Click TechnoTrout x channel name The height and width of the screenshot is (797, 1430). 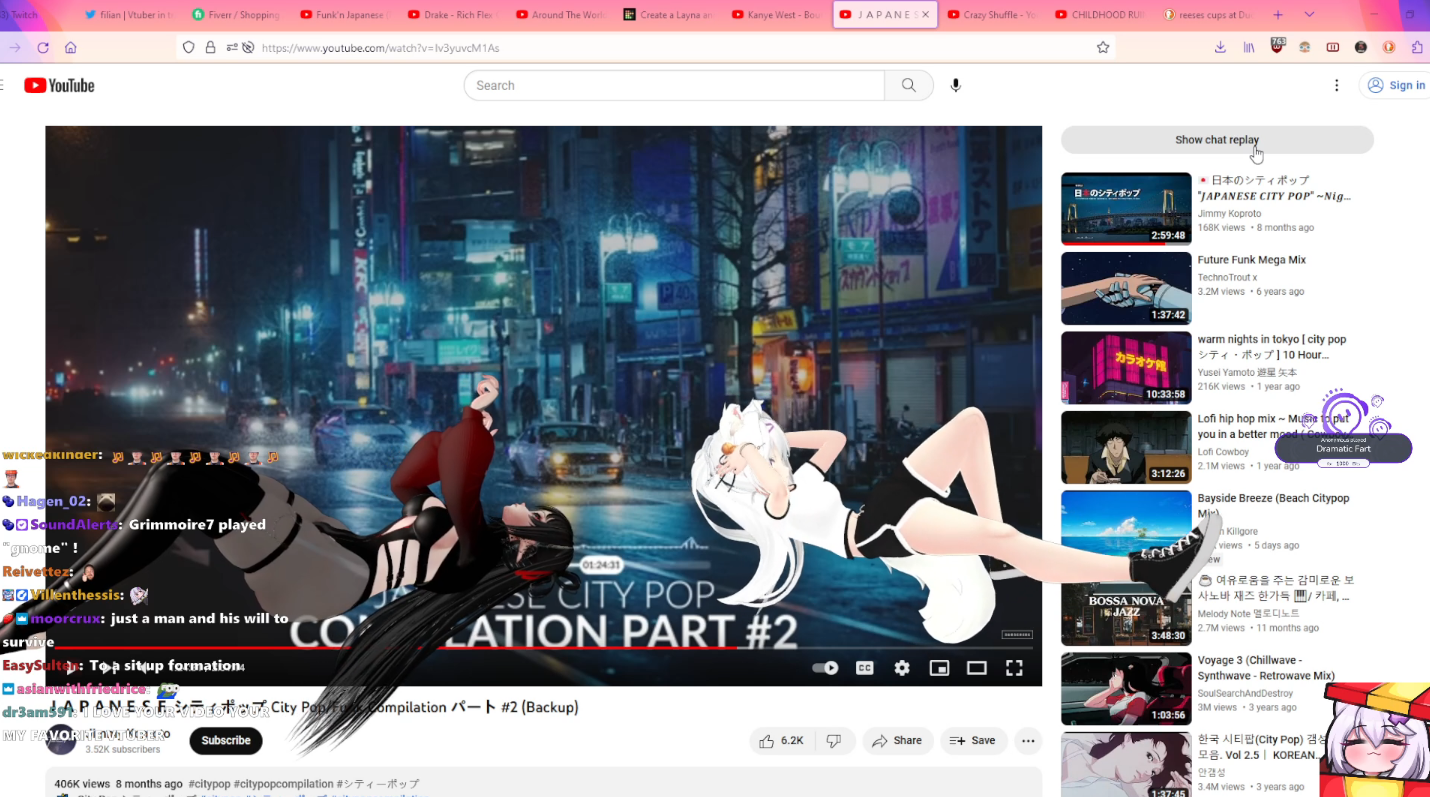coord(1227,278)
